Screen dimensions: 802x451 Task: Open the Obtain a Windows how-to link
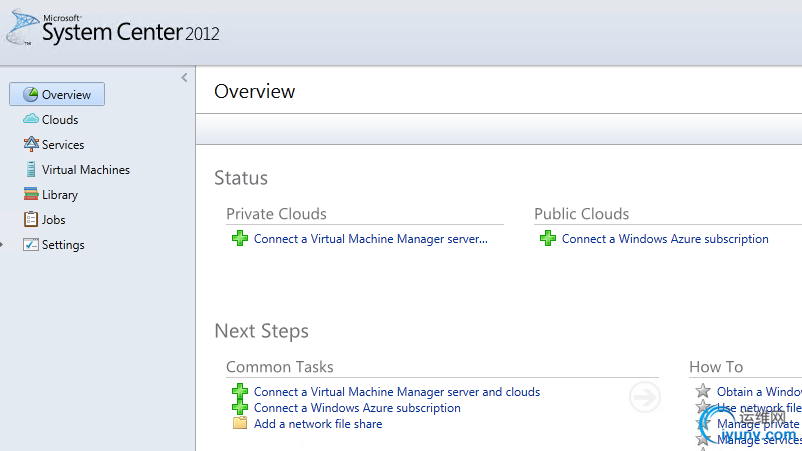point(759,392)
